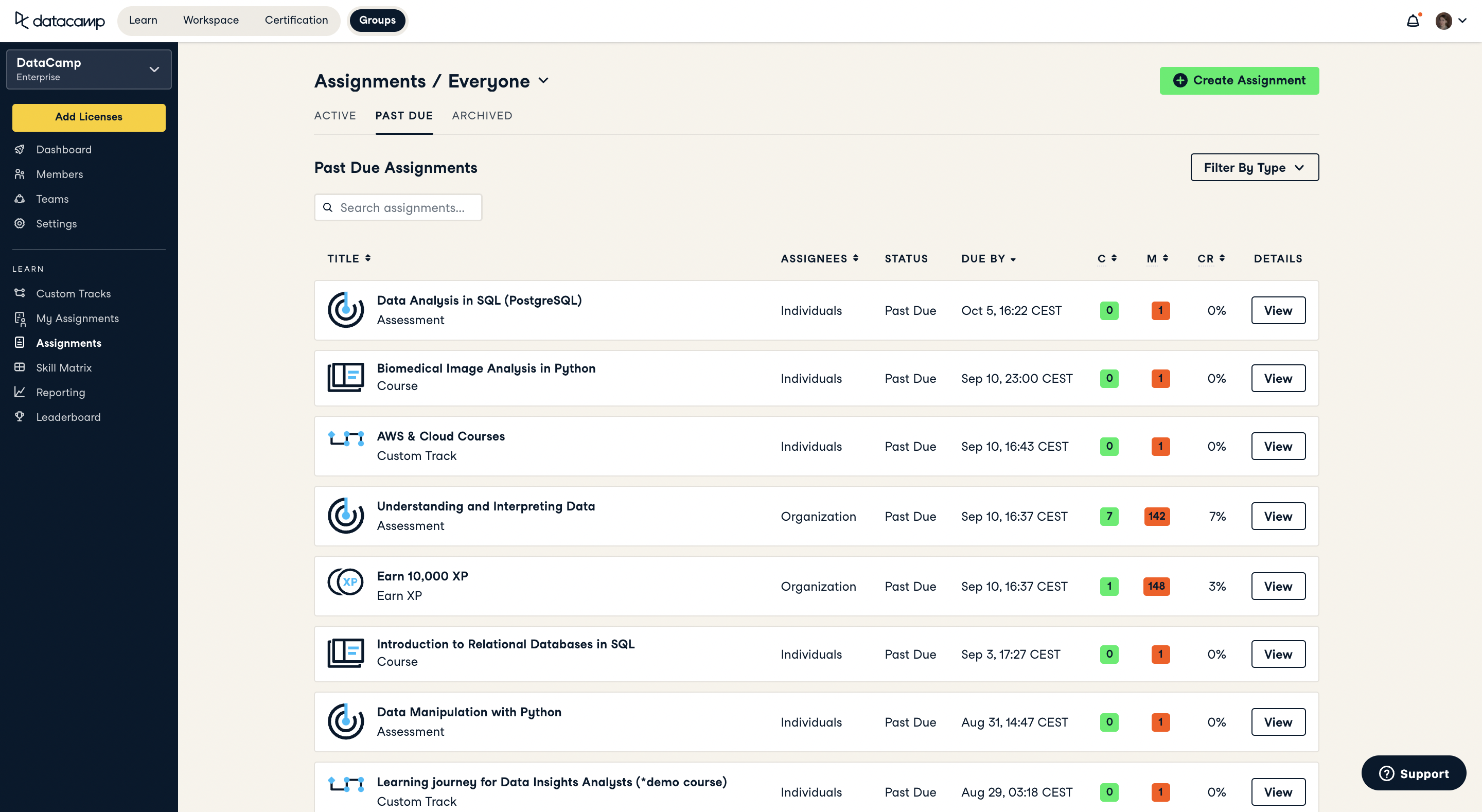Click the Leaderboard trophy icon

20,416
